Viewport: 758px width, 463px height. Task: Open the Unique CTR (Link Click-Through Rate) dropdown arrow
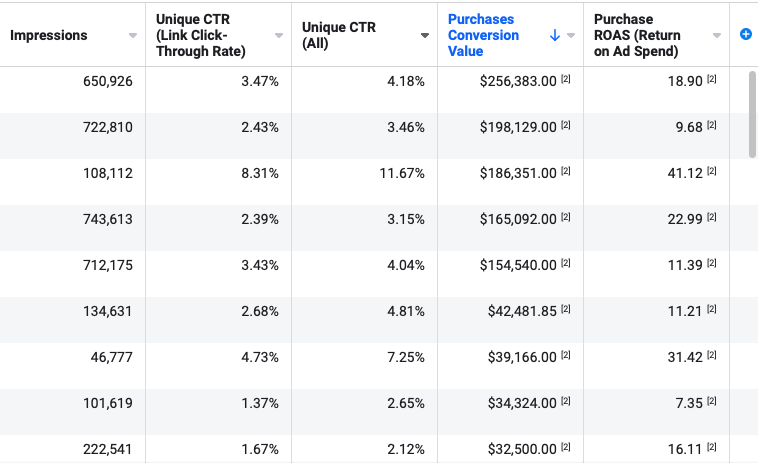(279, 36)
